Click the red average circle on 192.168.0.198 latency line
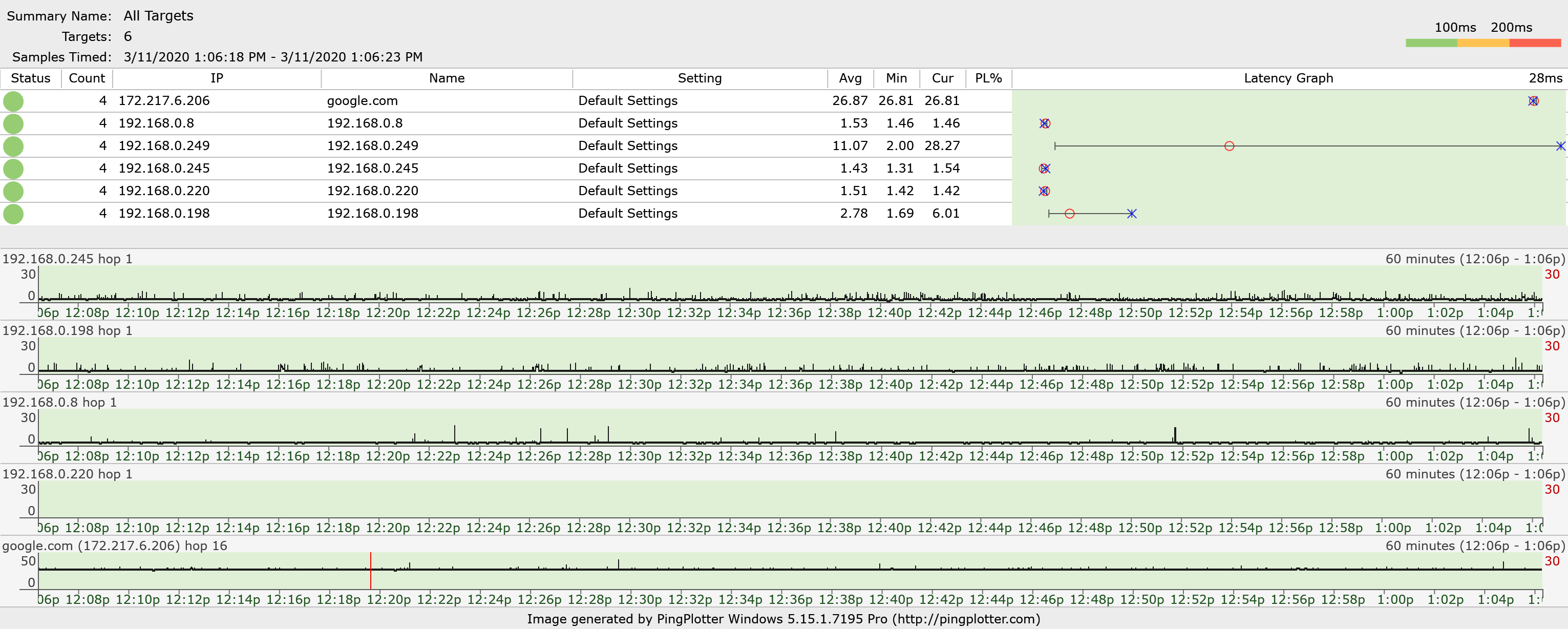Image resolution: width=1568 pixels, height=629 pixels. pyautogui.click(x=1069, y=214)
